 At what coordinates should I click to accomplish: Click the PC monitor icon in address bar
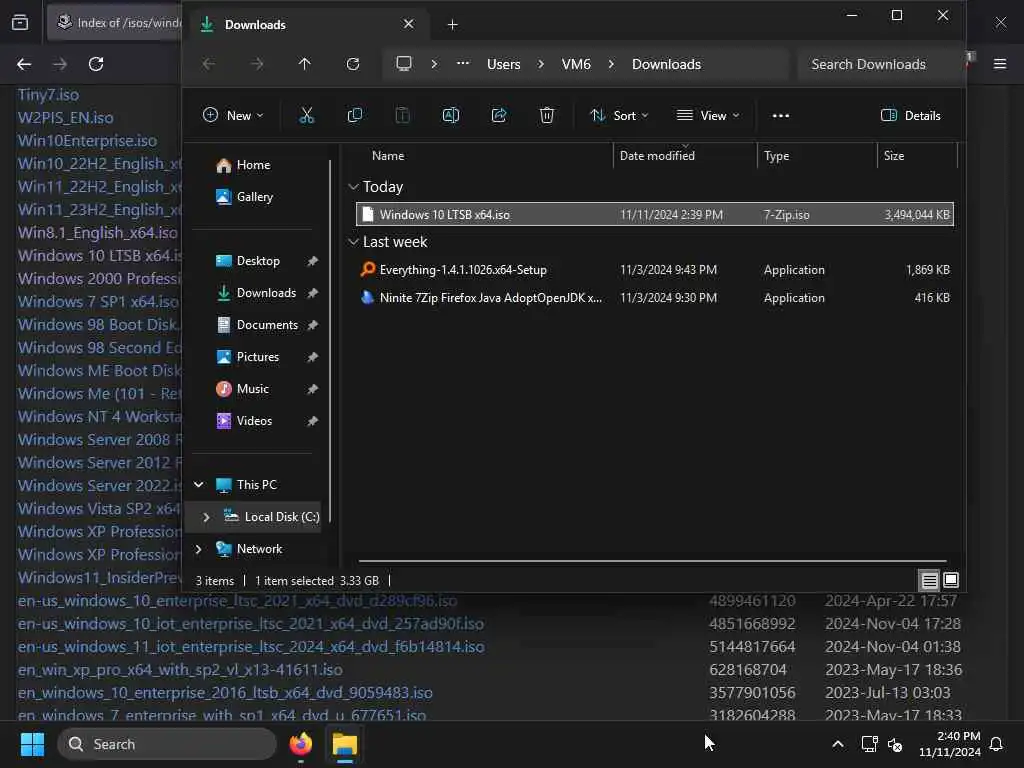[x=404, y=64]
